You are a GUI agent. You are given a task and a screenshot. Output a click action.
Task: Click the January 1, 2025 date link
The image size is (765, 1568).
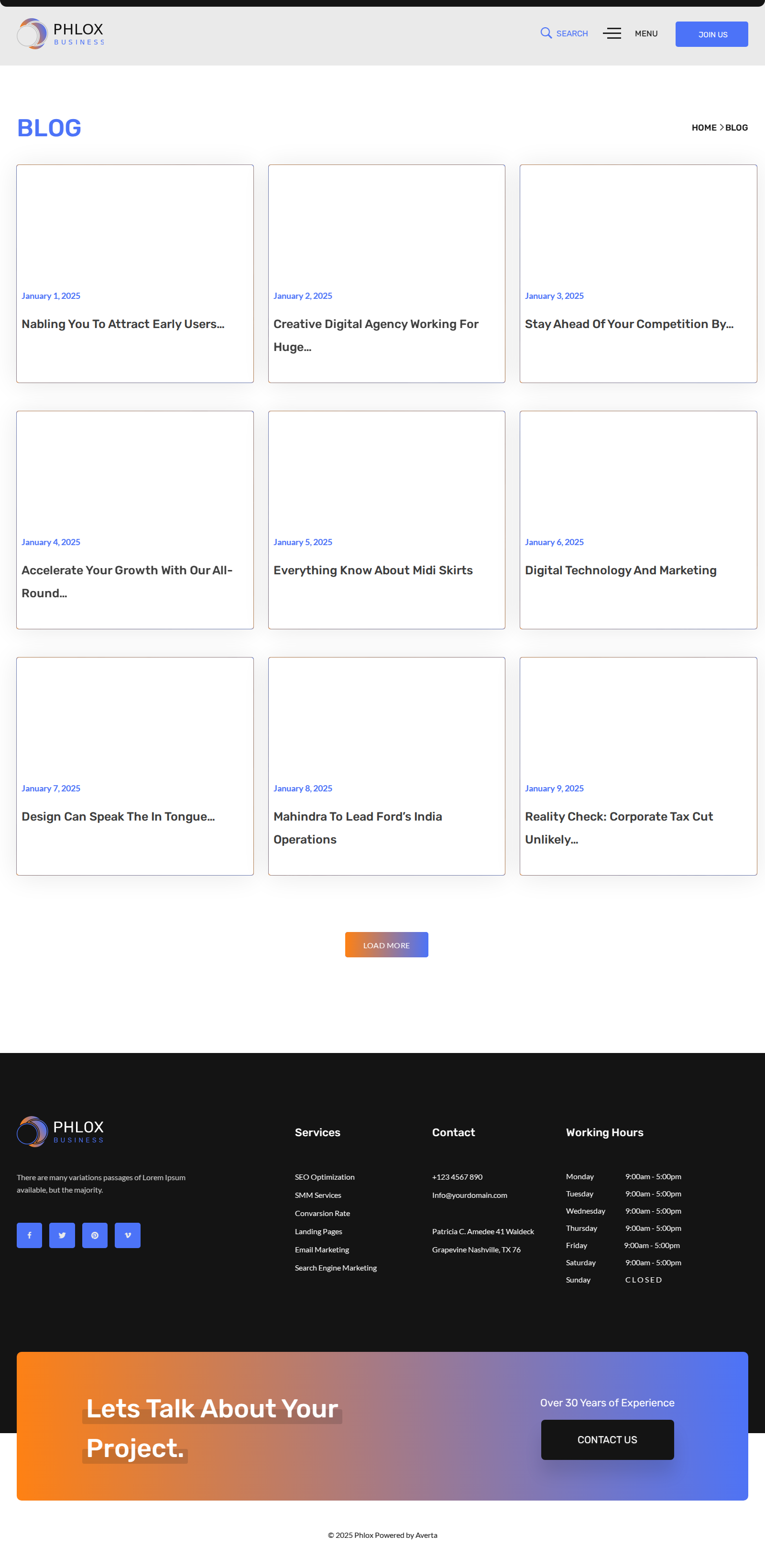51,296
